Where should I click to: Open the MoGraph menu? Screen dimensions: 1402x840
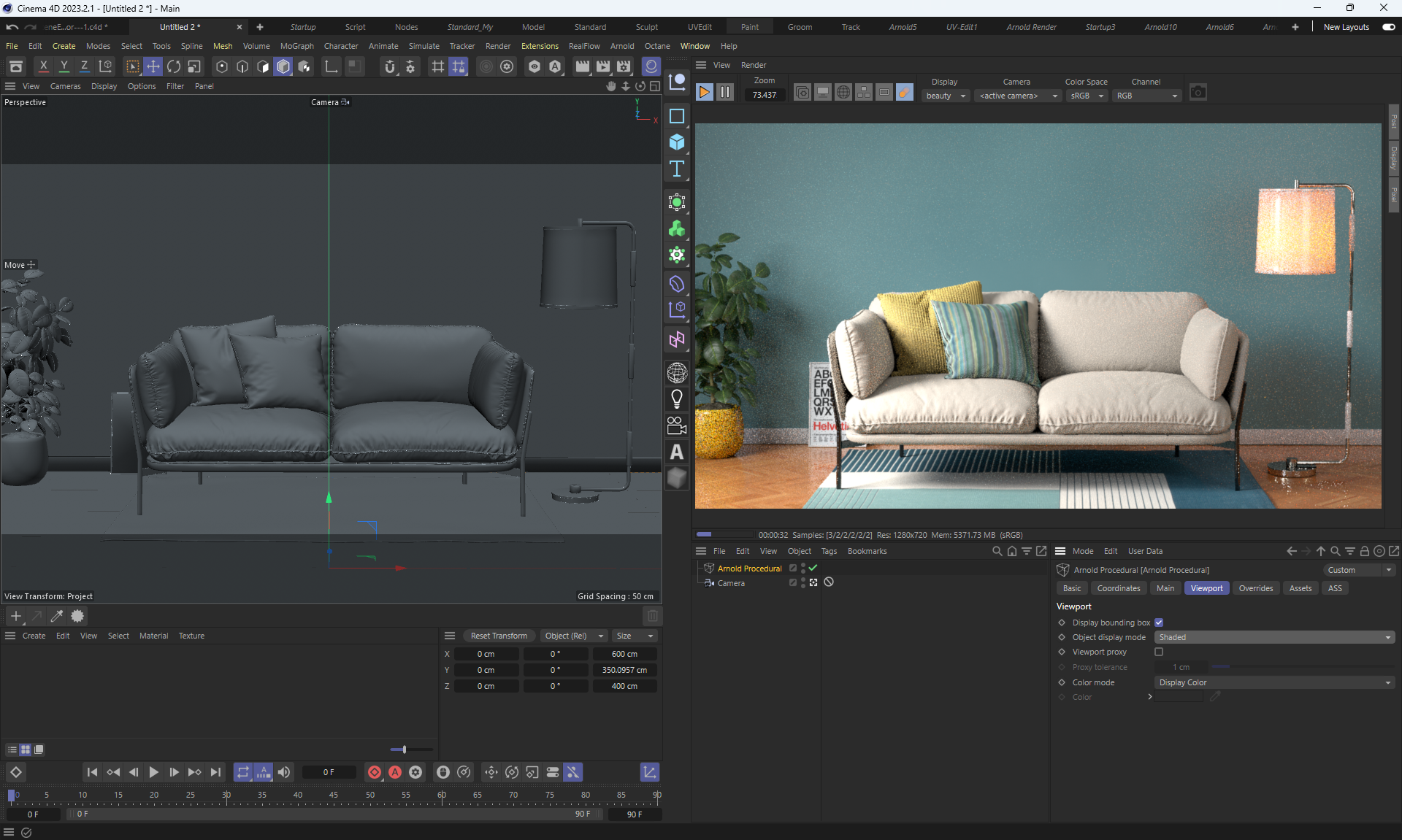(296, 46)
